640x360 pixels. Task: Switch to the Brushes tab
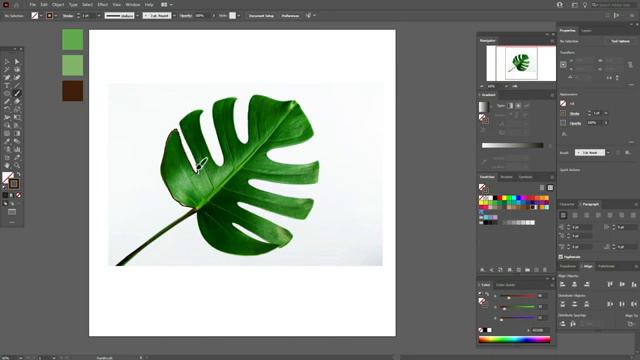[x=506, y=177]
